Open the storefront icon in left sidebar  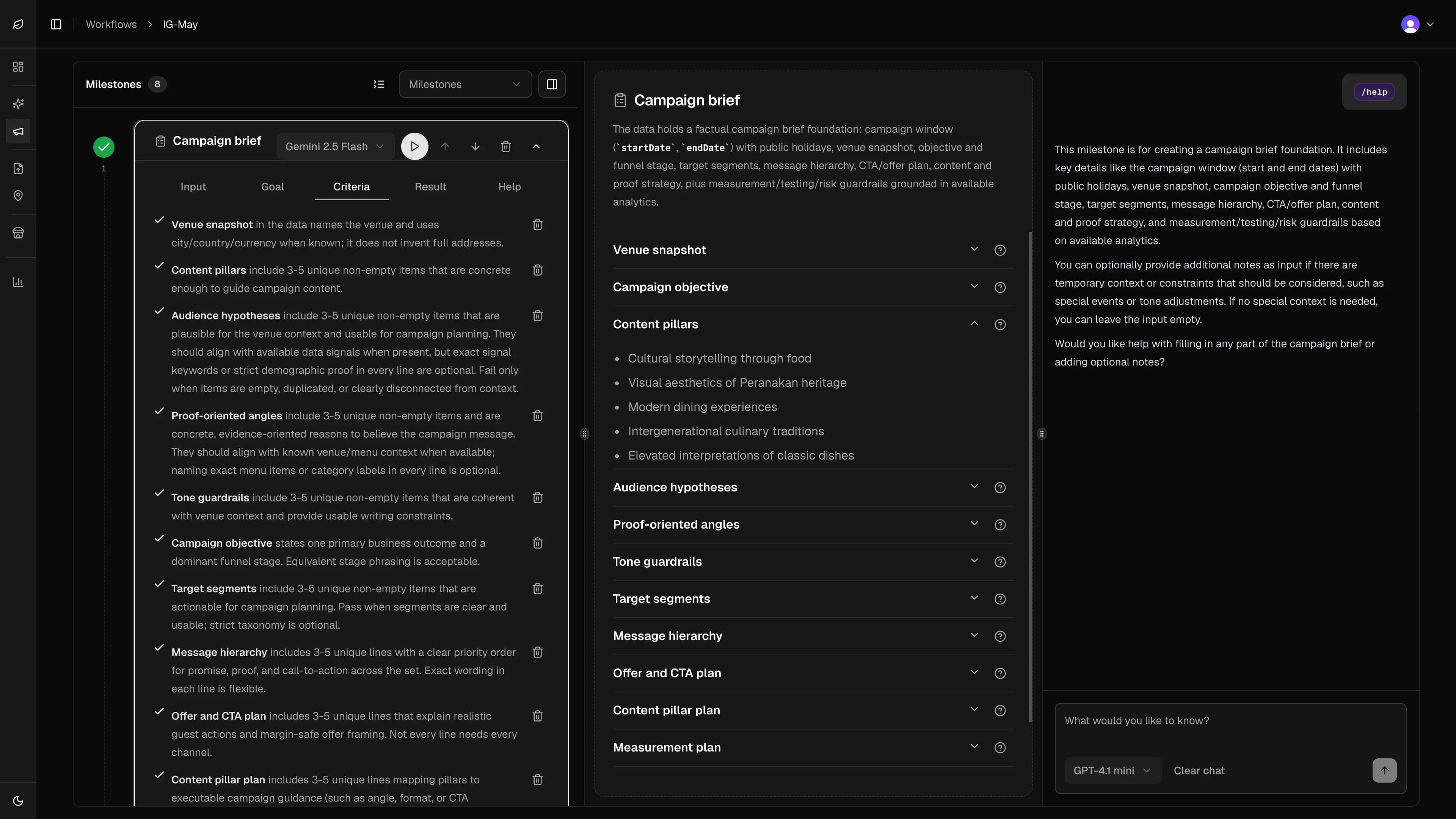point(18,233)
